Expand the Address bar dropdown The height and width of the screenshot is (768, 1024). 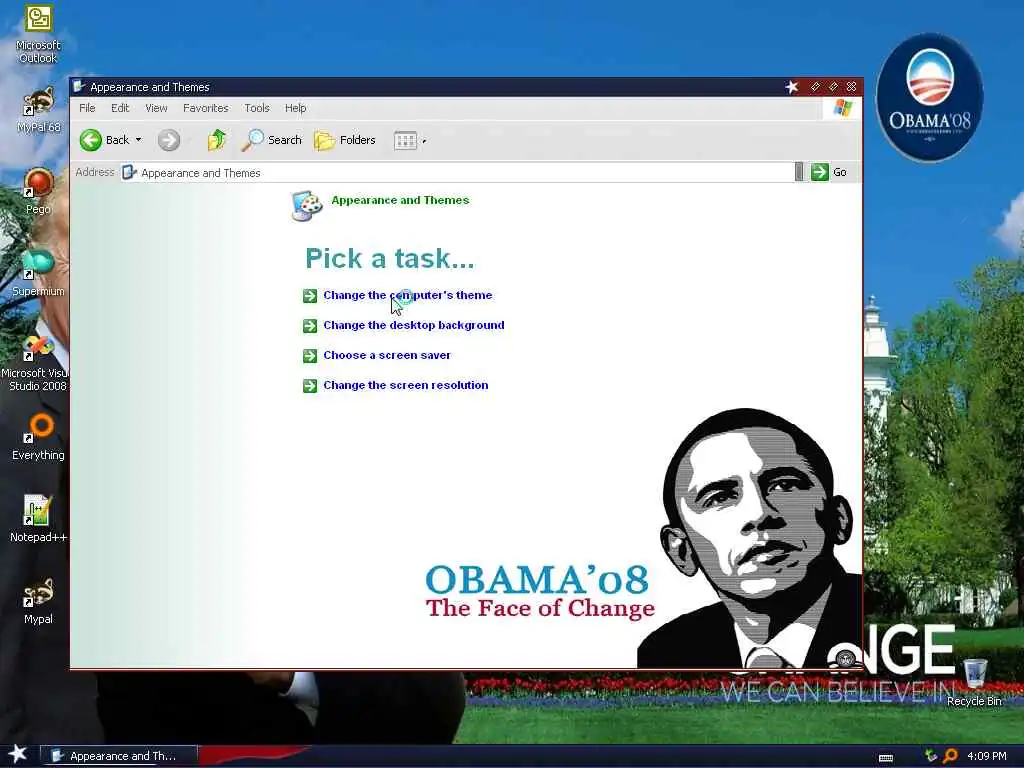coord(799,172)
